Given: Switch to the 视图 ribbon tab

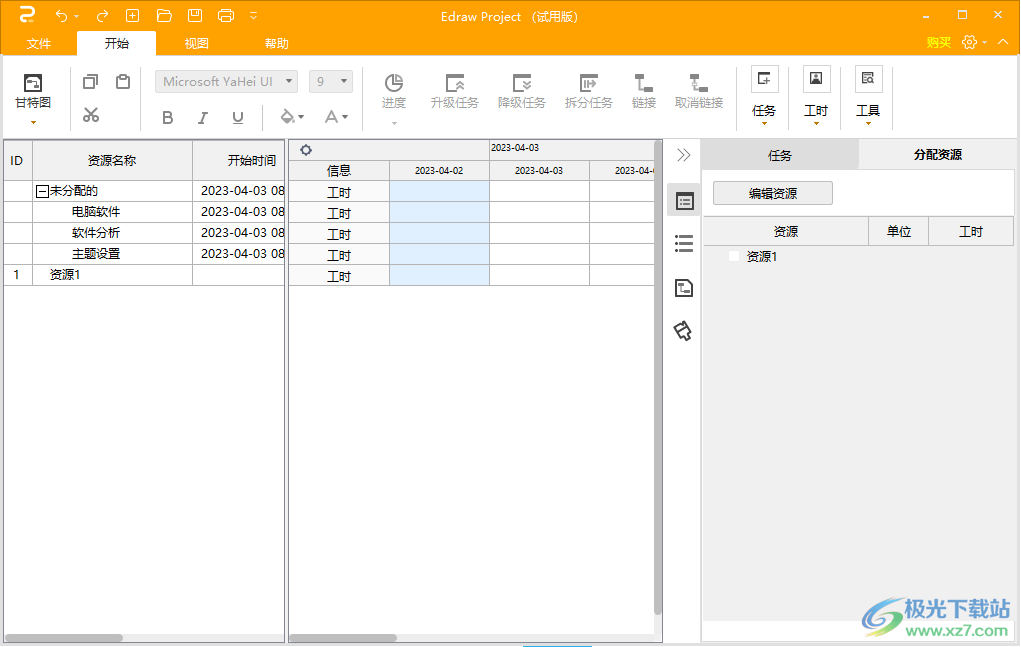Looking at the screenshot, I should coord(197,44).
